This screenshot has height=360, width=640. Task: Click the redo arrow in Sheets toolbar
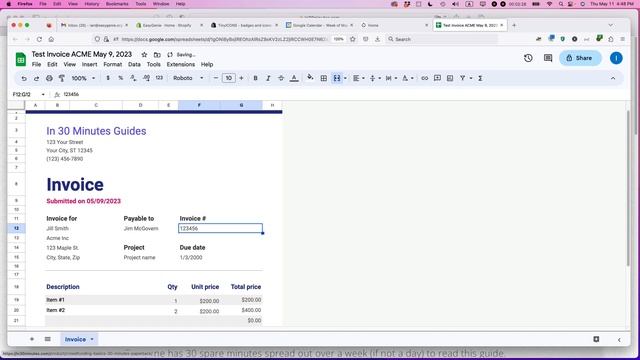tap(36, 78)
